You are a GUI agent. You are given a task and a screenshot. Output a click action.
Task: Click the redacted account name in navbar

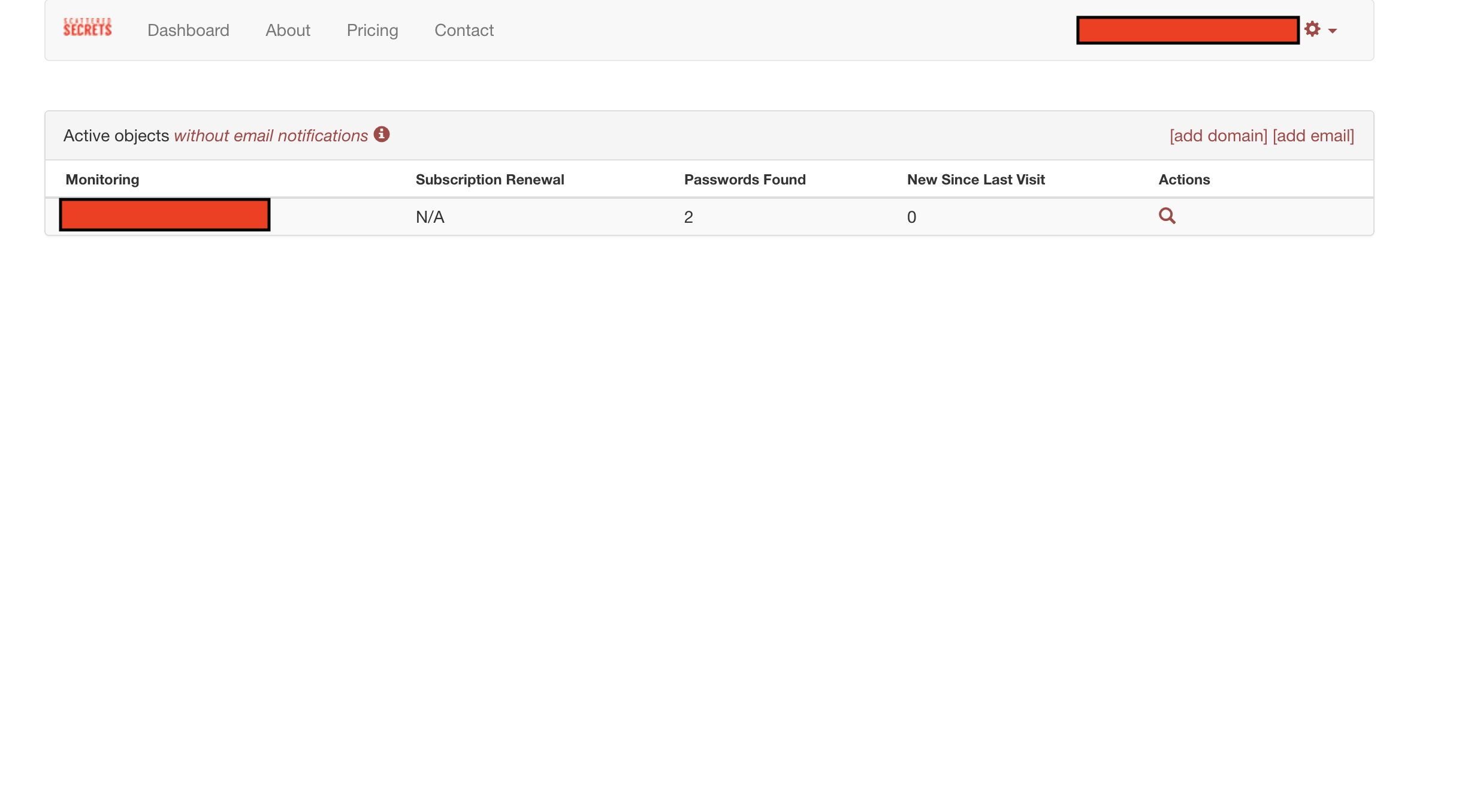[x=1188, y=30]
